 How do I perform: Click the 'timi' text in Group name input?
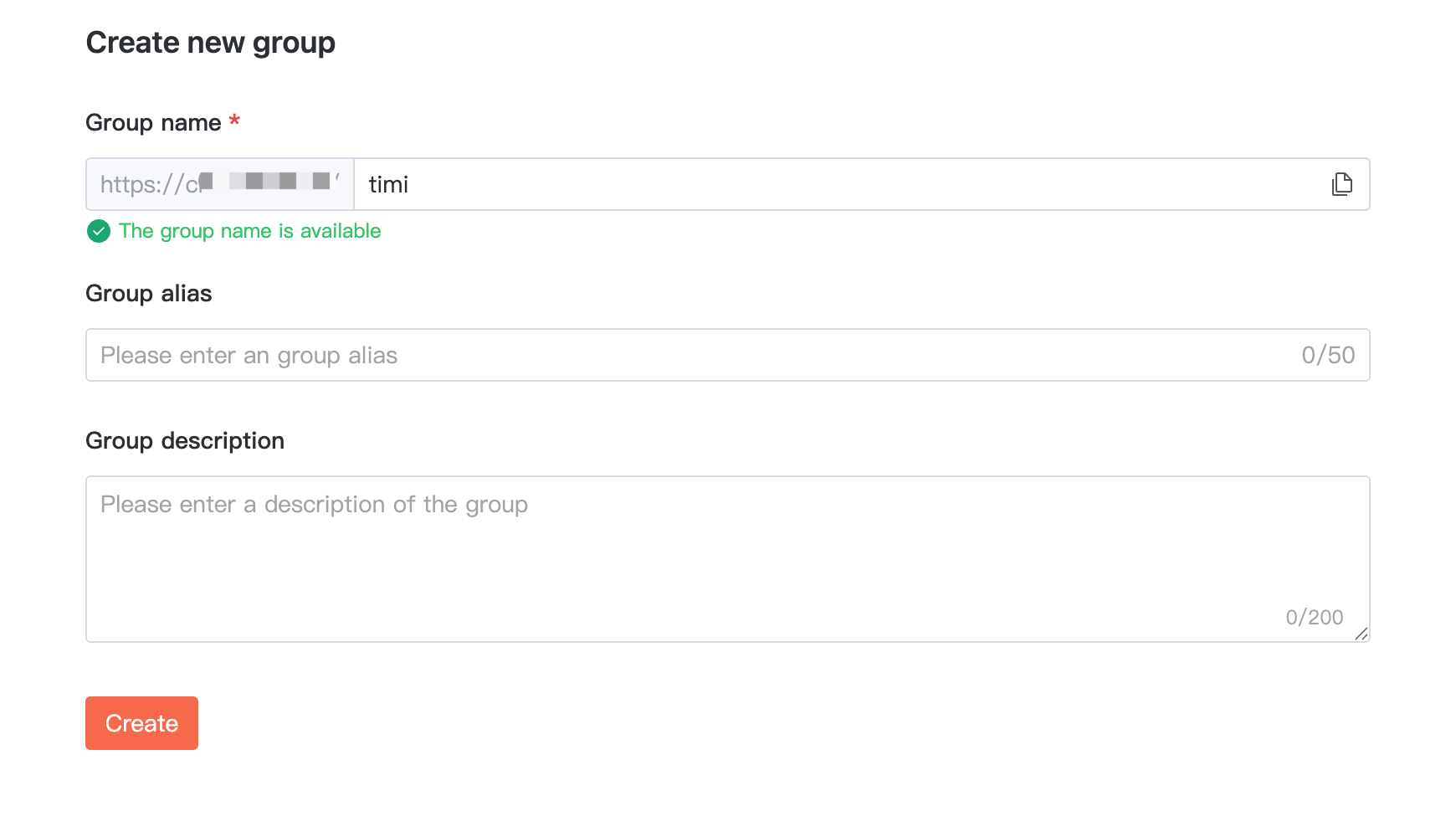tap(388, 184)
